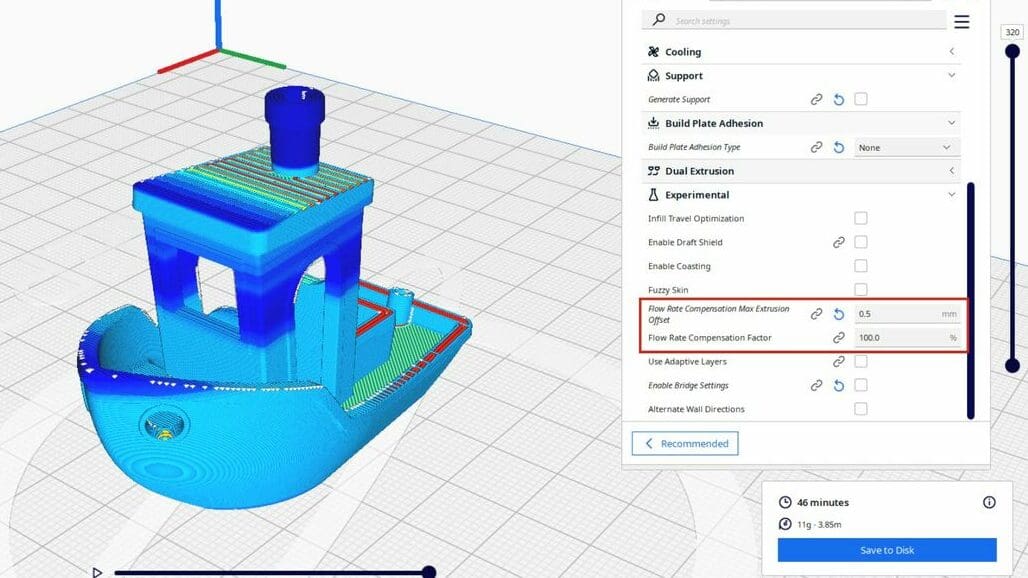This screenshot has width=1028, height=578.
Task: Click the material usage spool icon
Action: (x=785, y=524)
